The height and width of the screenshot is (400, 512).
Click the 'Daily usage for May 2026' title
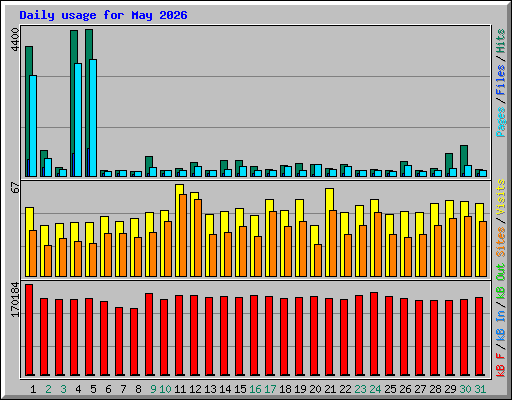(x=103, y=15)
